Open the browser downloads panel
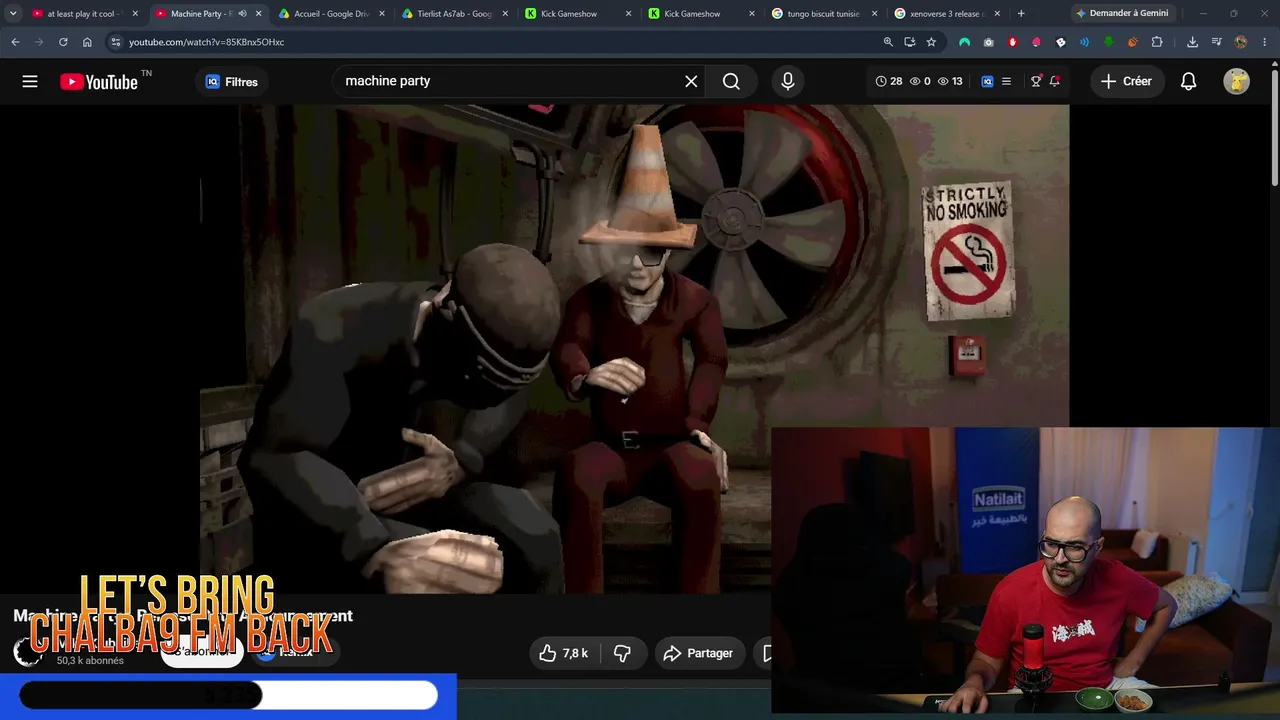Image resolution: width=1280 pixels, height=720 pixels. 1192,42
